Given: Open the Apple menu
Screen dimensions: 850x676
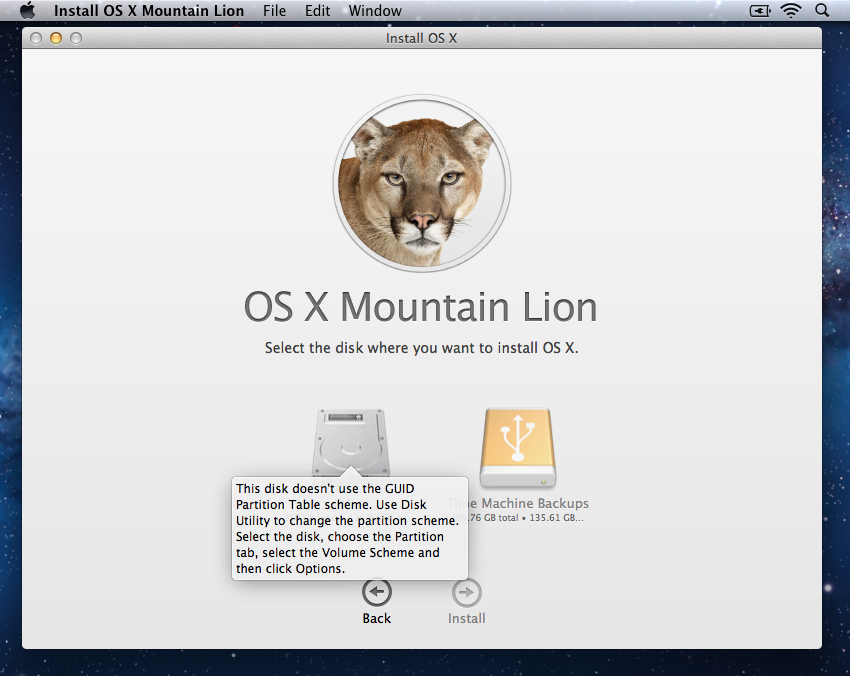Looking at the screenshot, I should point(27,11).
